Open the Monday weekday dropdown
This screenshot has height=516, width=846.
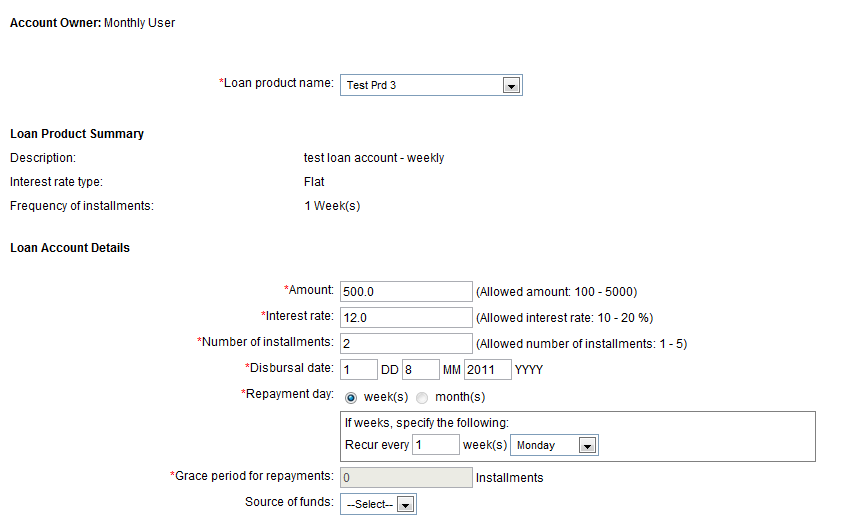[x=553, y=445]
